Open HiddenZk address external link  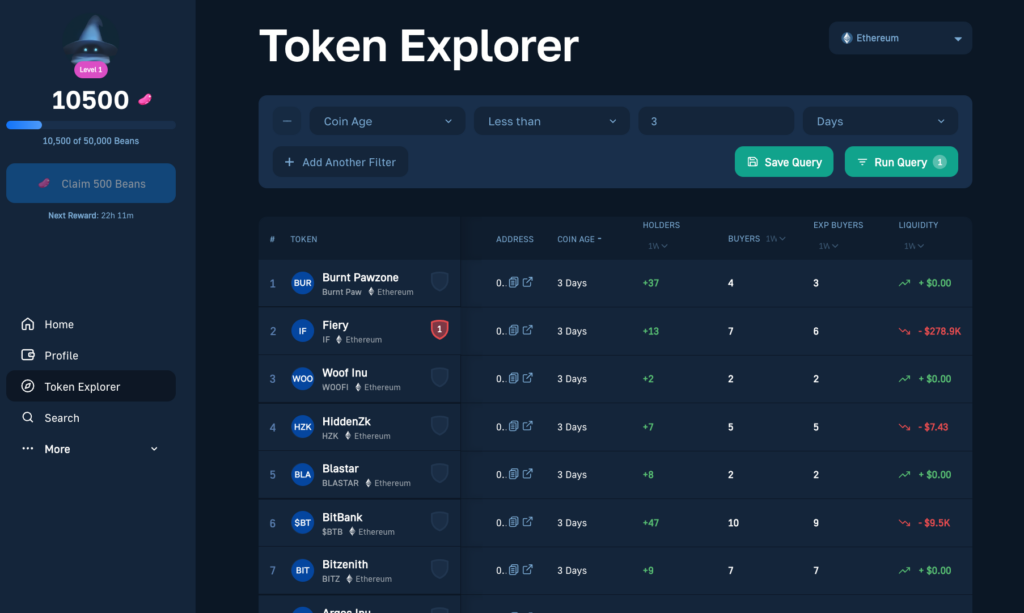(x=528, y=426)
